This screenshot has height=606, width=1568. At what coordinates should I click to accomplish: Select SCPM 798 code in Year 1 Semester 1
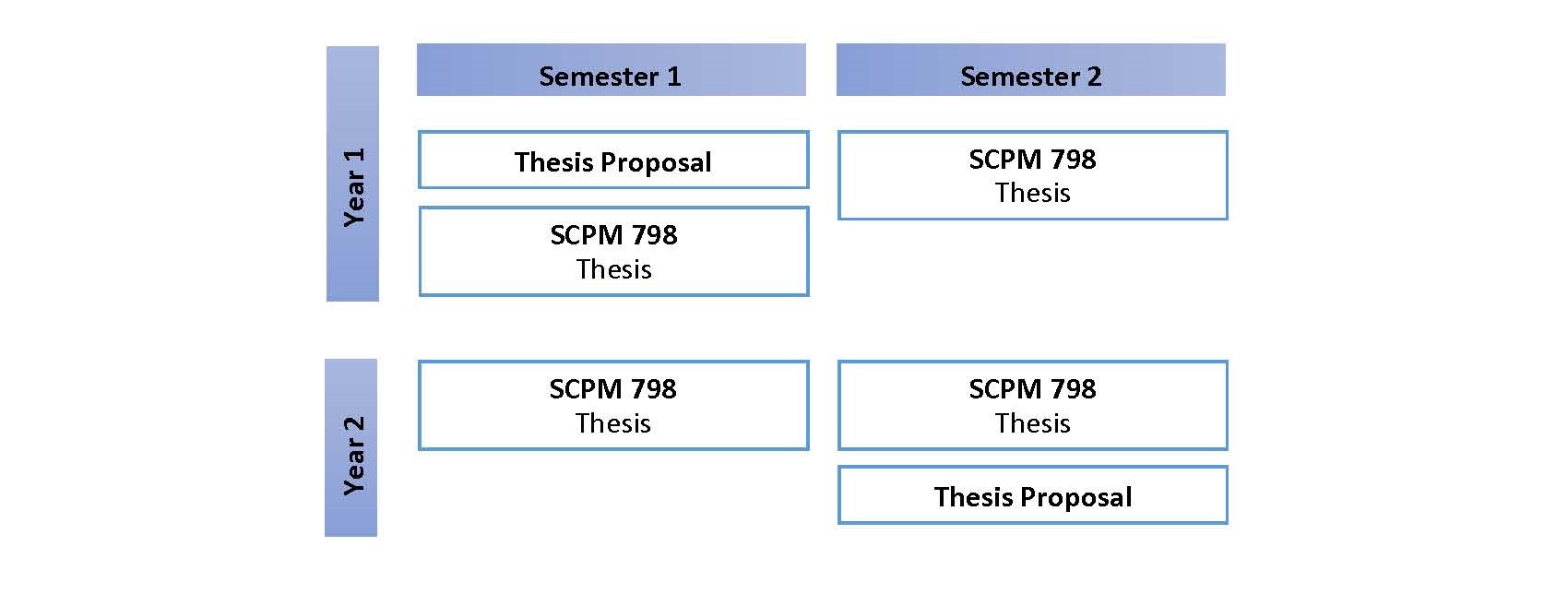coord(613,235)
